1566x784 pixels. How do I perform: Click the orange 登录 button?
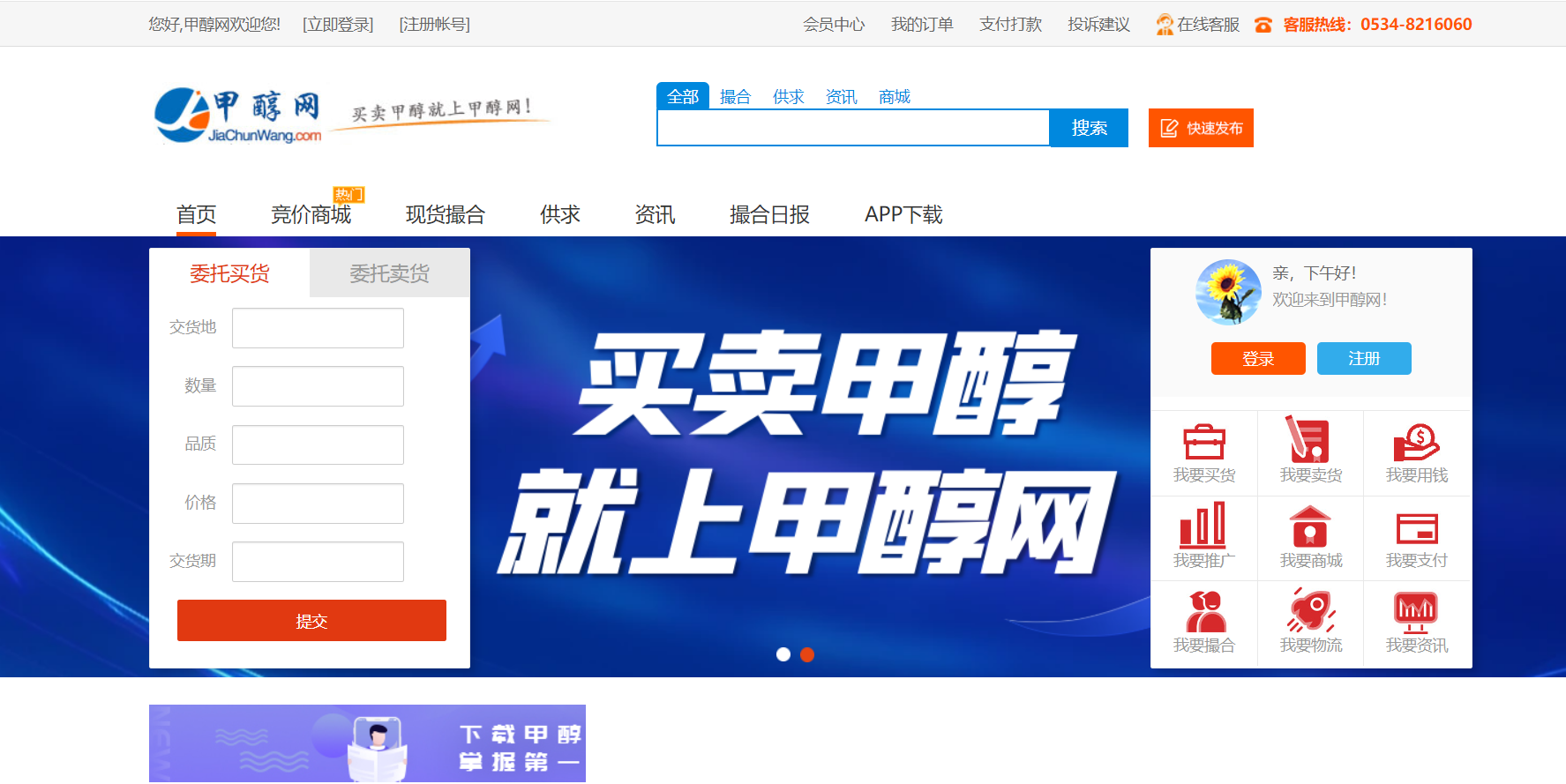[1258, 358]
